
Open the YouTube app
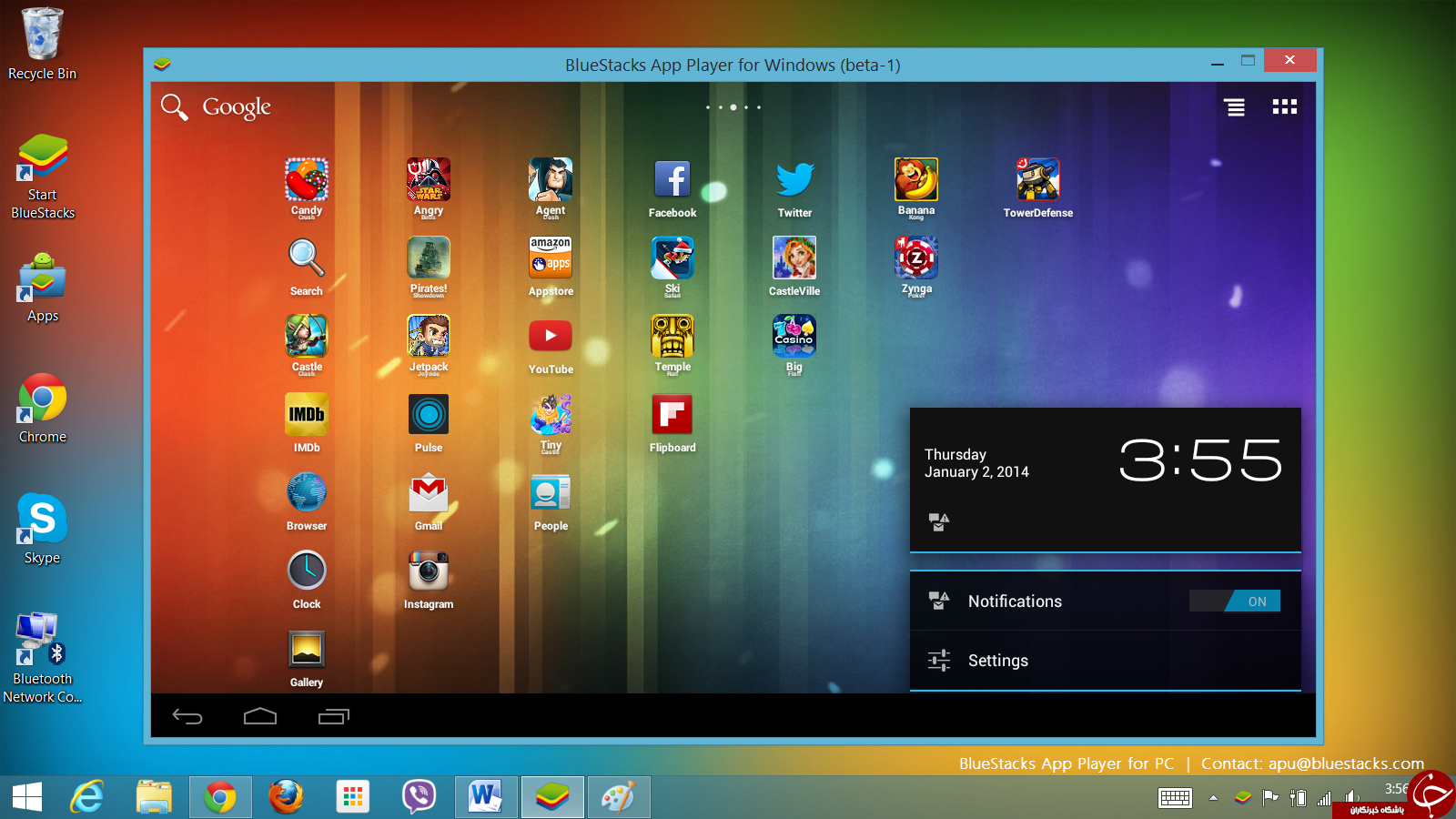click(551, 337)
